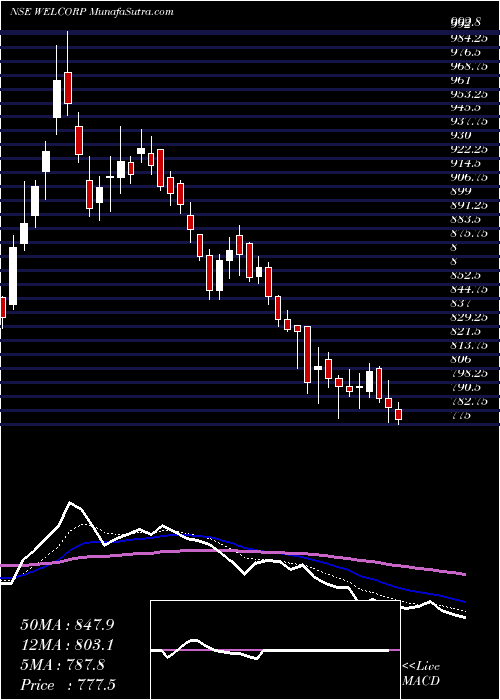Click the last red candlestick near 775
Viewport: 500px width, 700px height.
click(399, 414)
